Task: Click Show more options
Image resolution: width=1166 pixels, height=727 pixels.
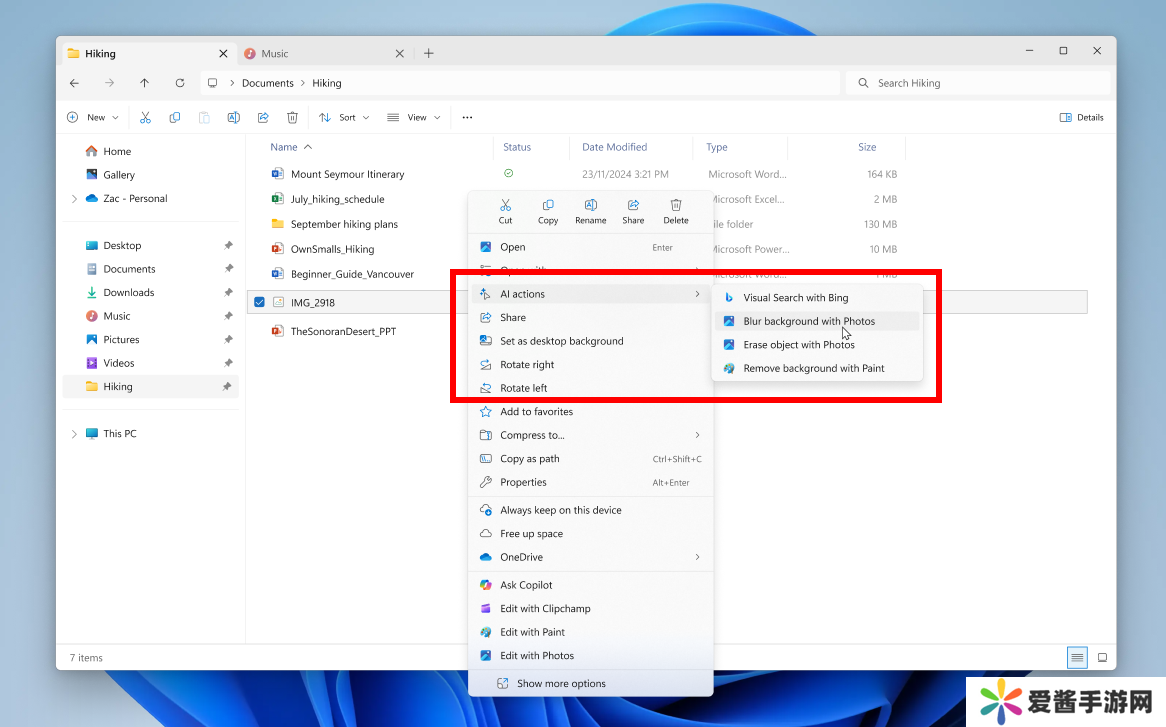Action: pos(561,684)
